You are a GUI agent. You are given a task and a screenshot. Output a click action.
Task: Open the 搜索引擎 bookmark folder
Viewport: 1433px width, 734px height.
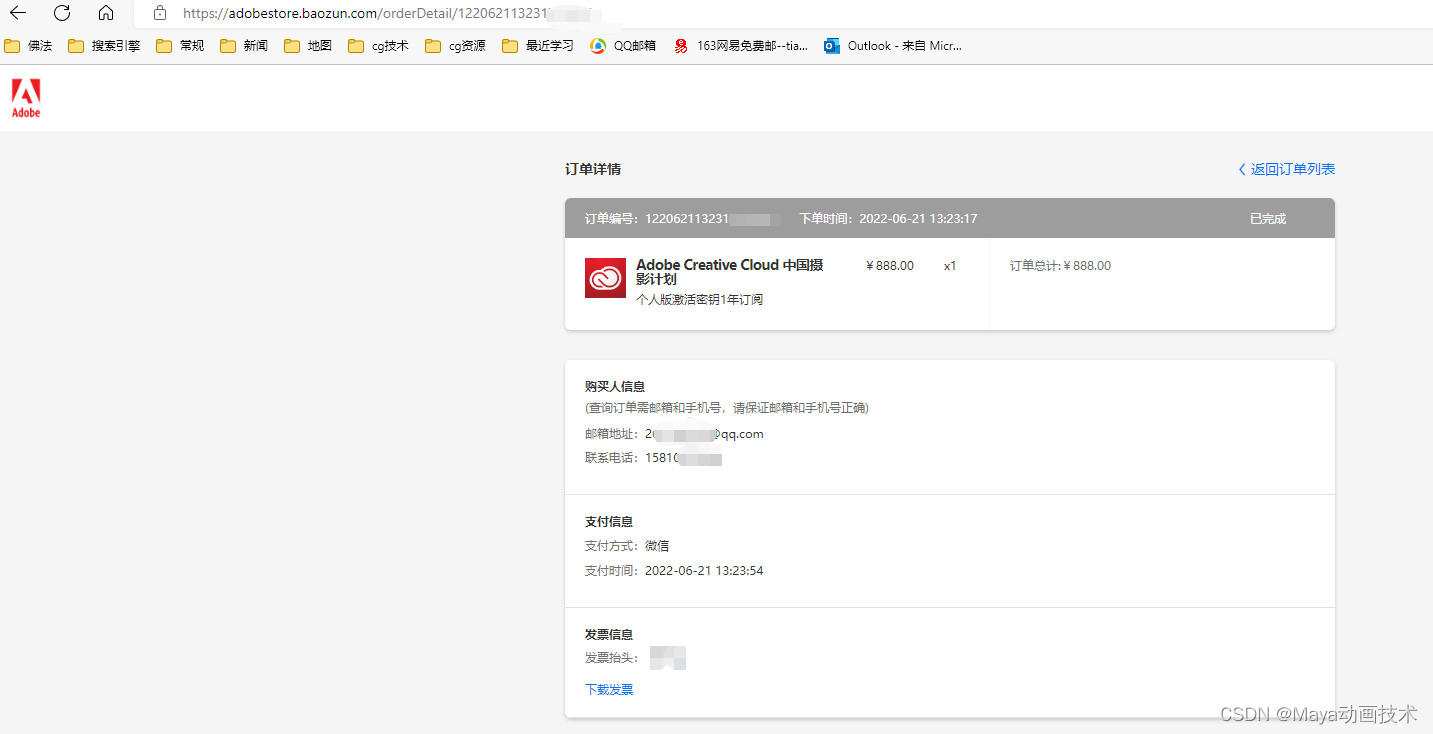(x=104, y=46)
